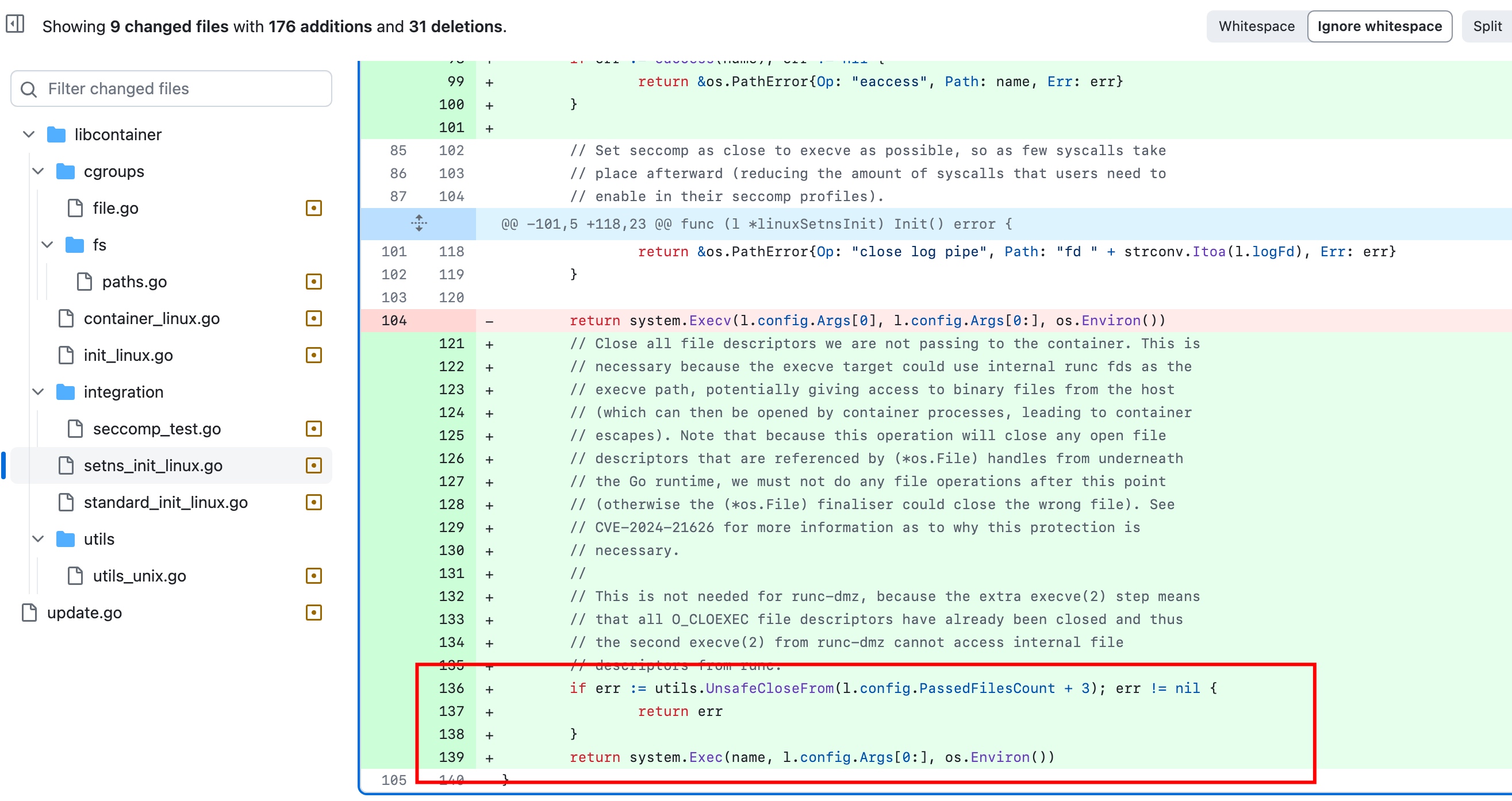Click modified status icon for utils_unix.go
The height and width of the screenshot is (801, 1512).
pyautogui.click(x=314, y=576)
